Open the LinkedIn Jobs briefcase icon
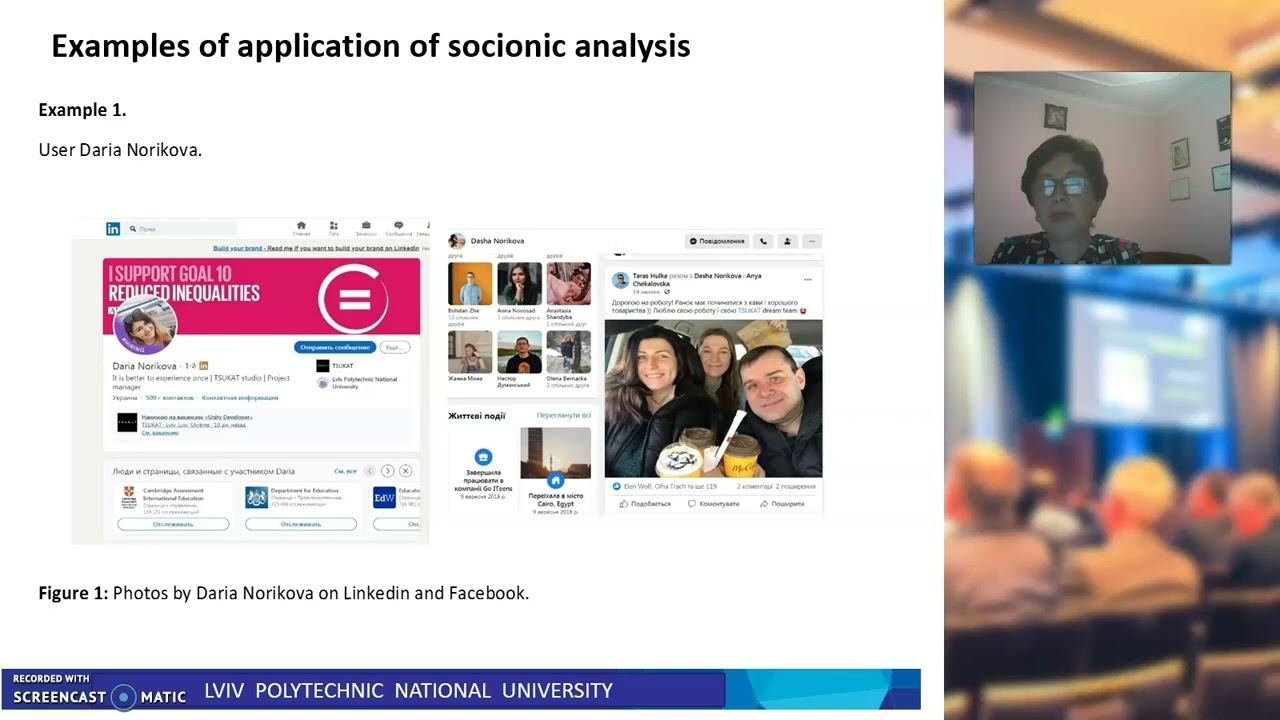The image size is (1280, 720). 366,229
